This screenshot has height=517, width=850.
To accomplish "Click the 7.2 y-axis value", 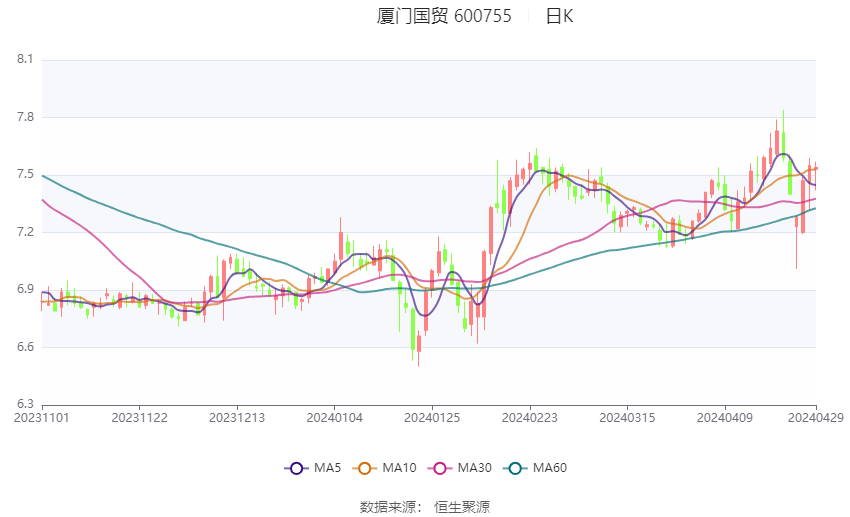I will 25,232.
